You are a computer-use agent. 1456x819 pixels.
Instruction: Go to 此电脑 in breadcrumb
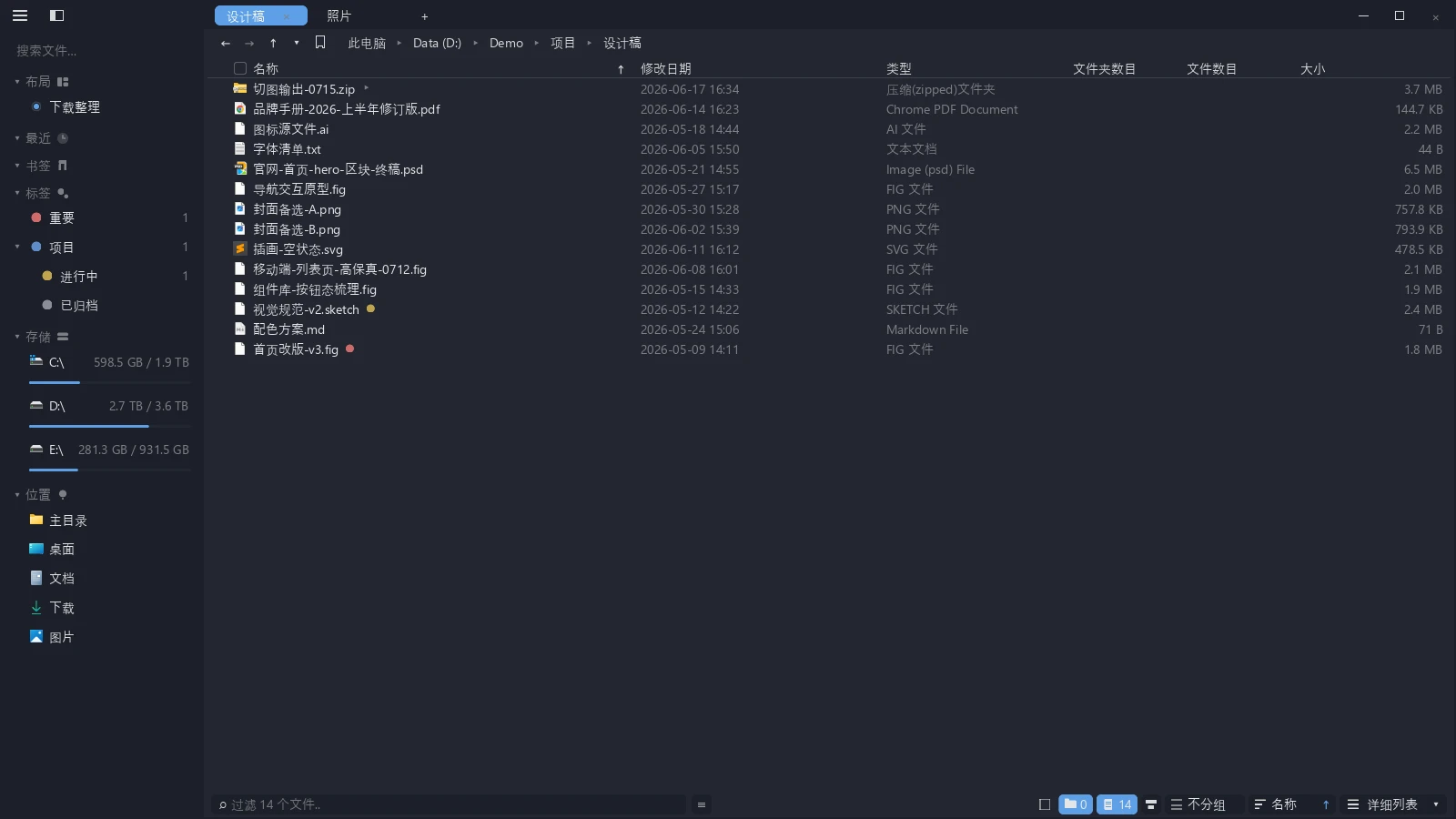367,43
